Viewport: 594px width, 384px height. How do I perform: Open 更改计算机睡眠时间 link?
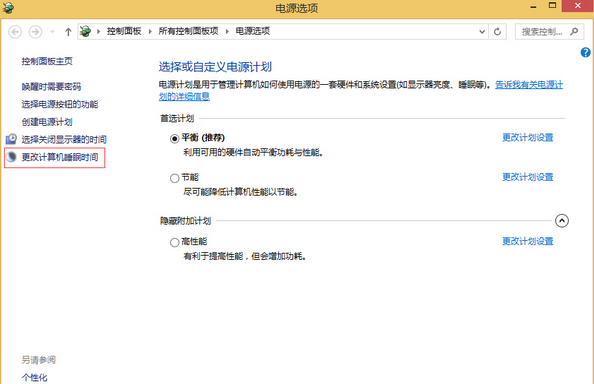[60, 157]
